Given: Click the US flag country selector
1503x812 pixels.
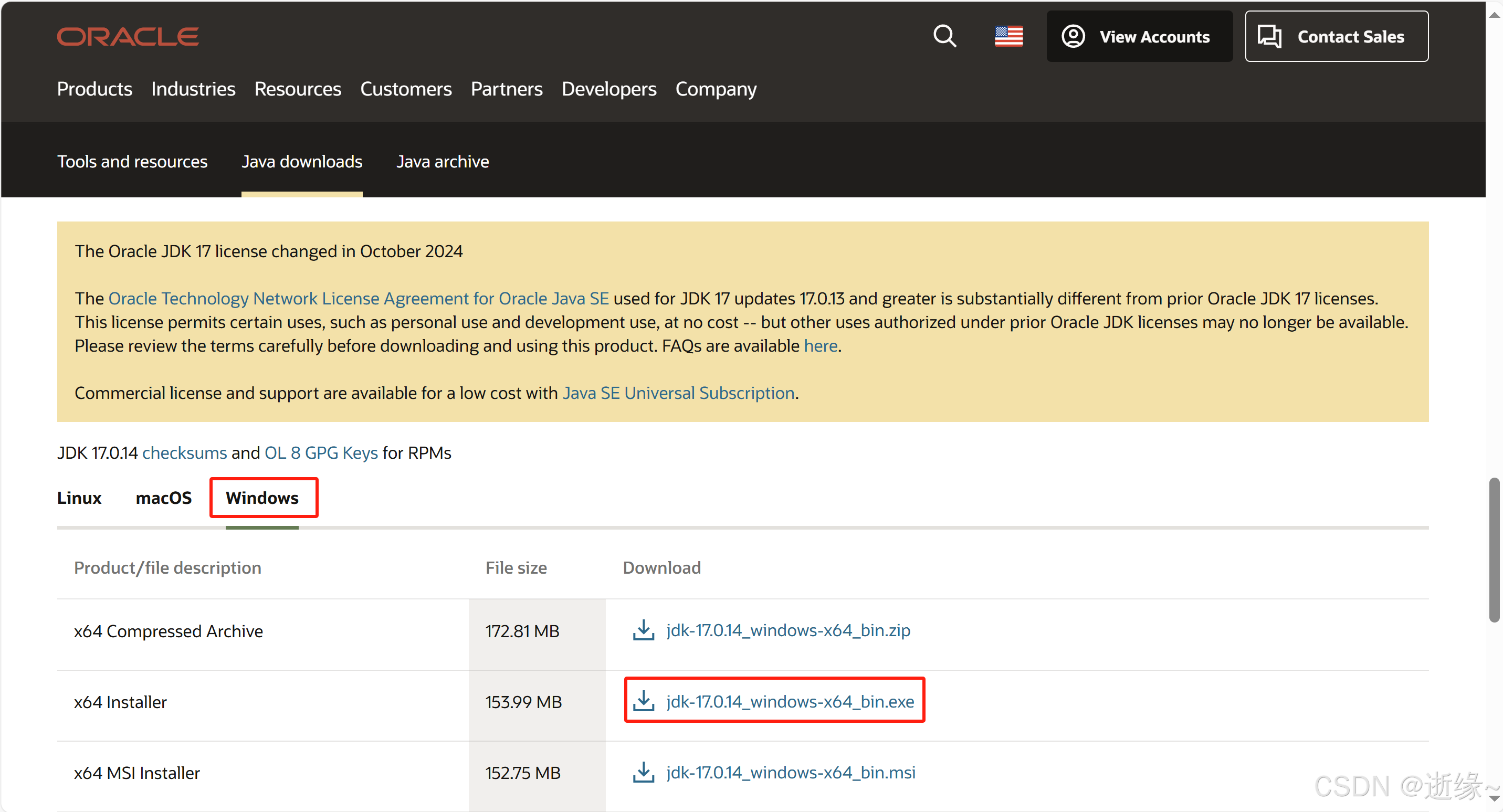Looking at the screenshot, I should 1008,36.
